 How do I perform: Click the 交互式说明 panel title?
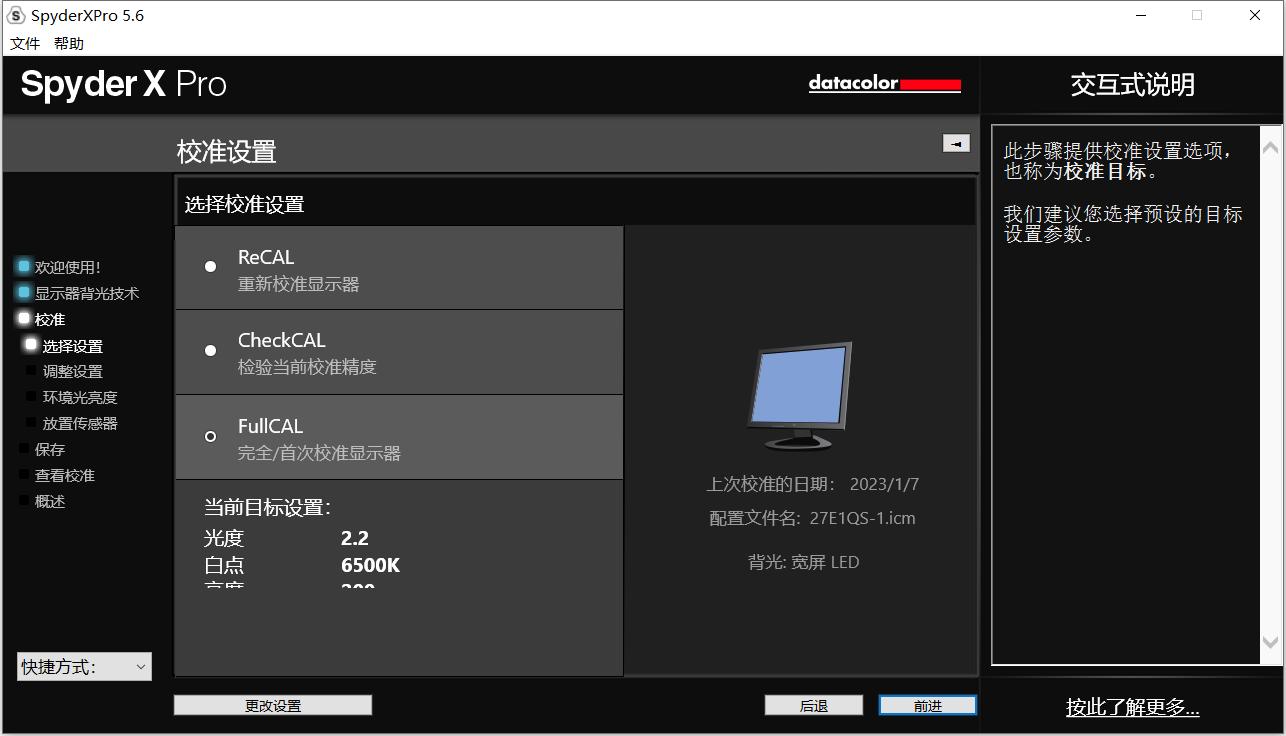pyautogui.click(x=1133, y=85)
